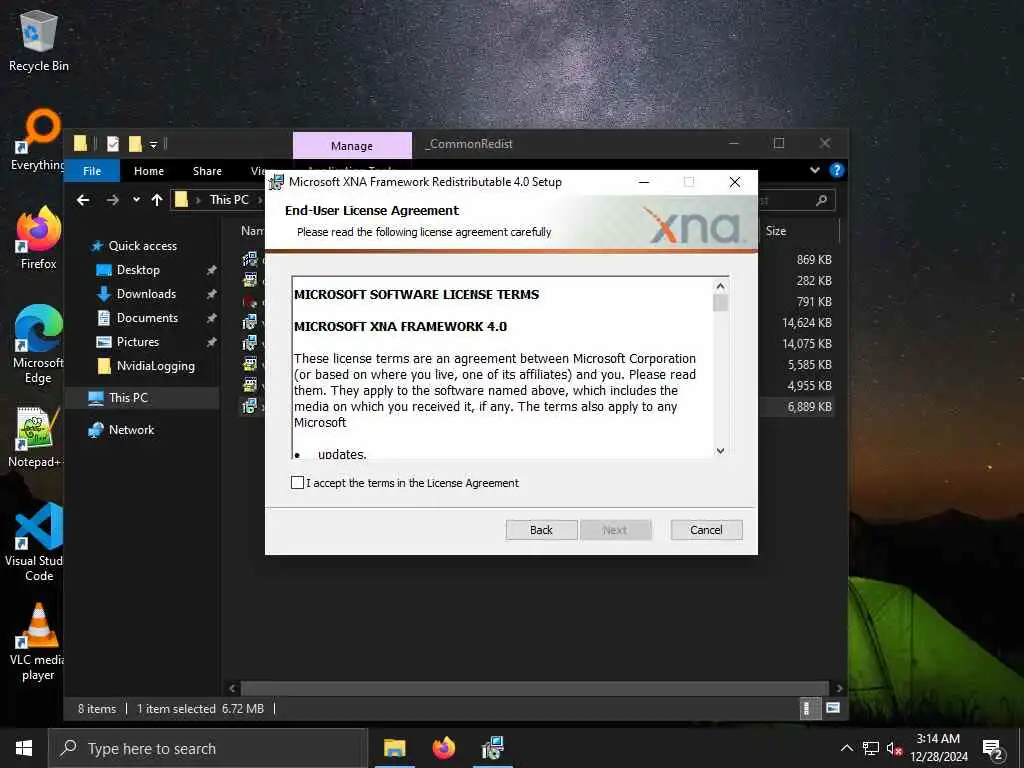Image resolution: width=1024 pixels, height=768 pixels.
Task: Open Explorer's recent locations dropdown arrow
Action: pos(136,200)
